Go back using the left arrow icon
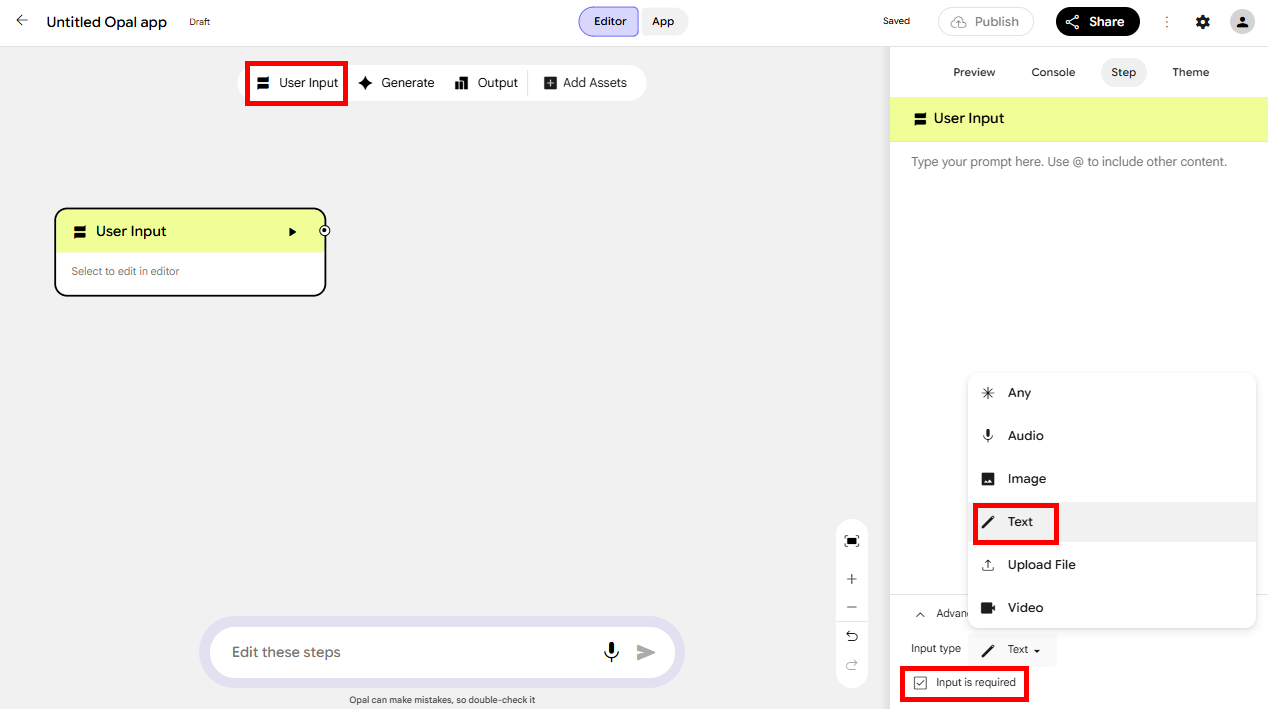1268x709 pixels. click(22, 21)
